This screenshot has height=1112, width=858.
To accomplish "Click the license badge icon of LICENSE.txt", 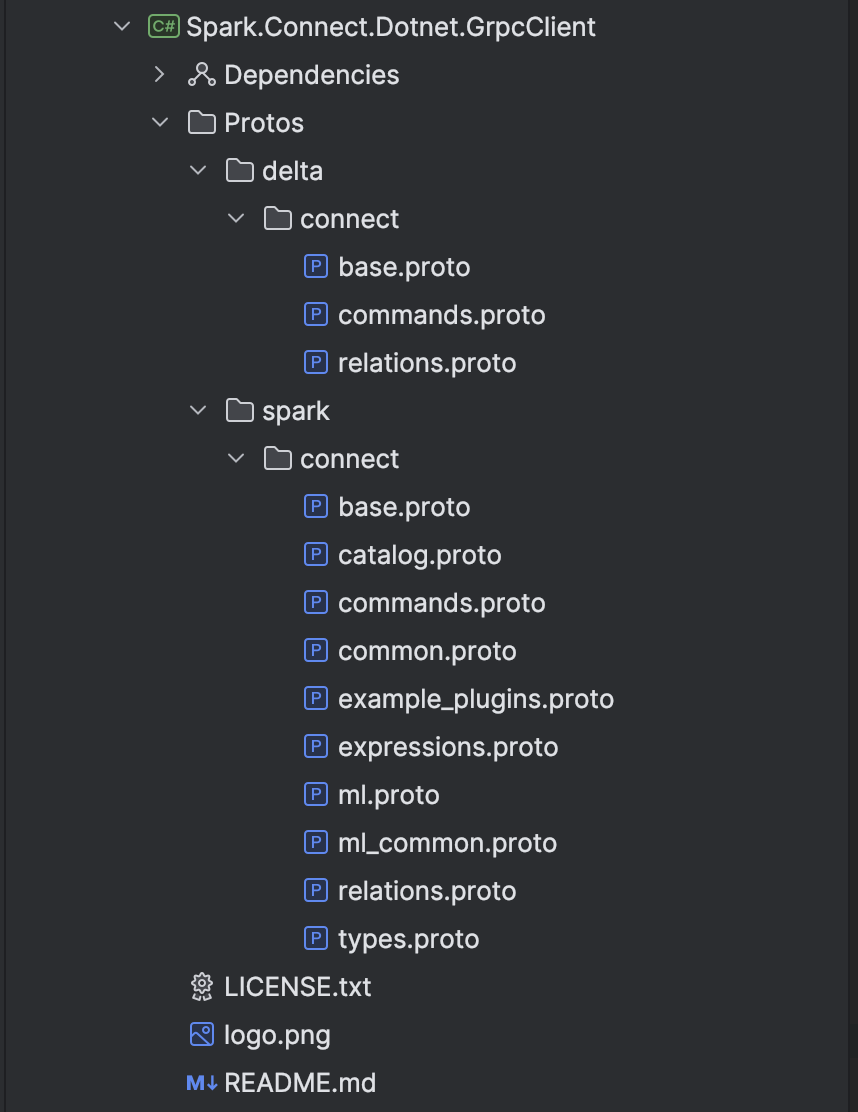I will pyautogui.click(x=202, y=987).
